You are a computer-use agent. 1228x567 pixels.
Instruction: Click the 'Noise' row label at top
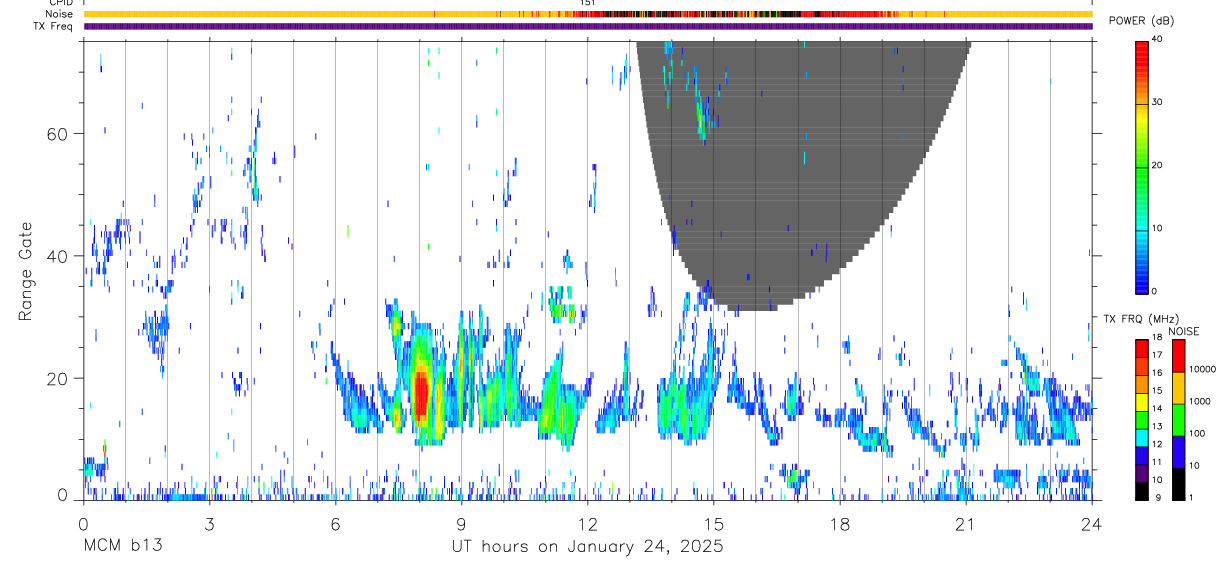59,14
